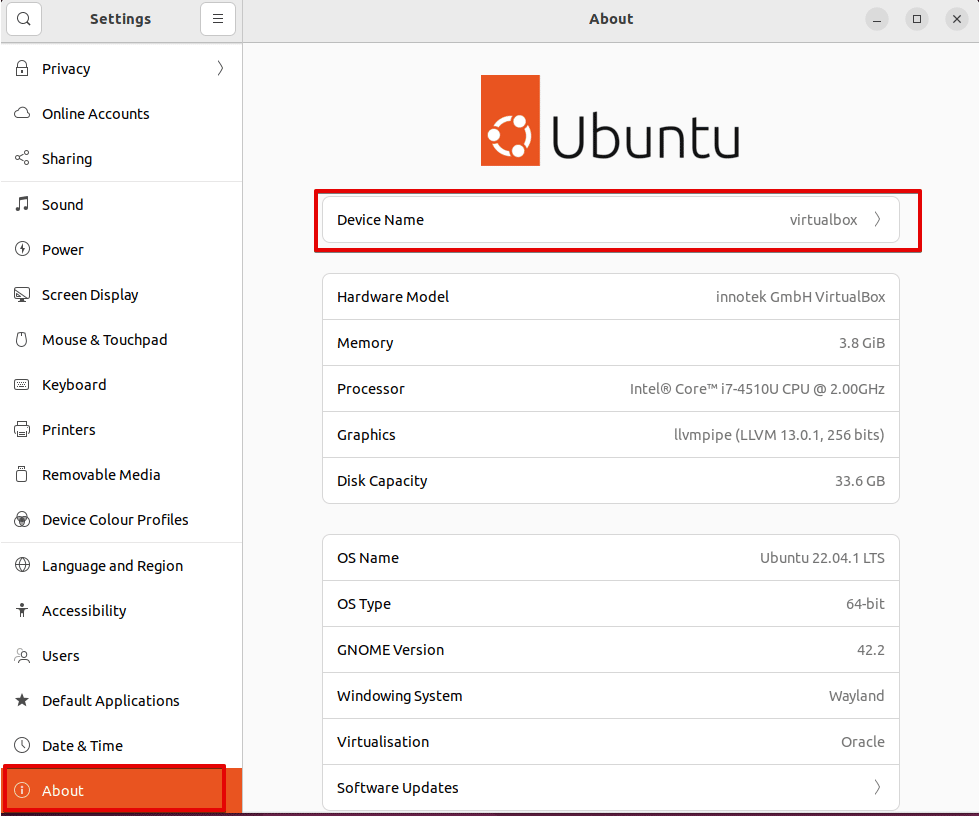
Task: Click the Printers printer icon
Action: [x=22, y=430]
